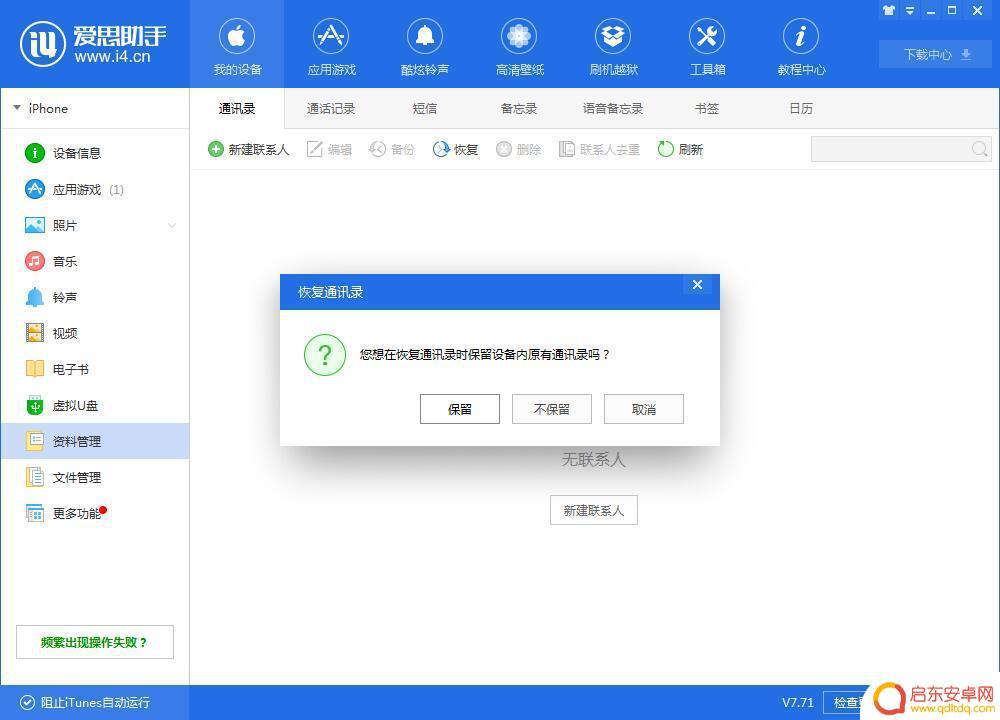
Task: Expand the 照片 chevron arrow
Action: 172,225
